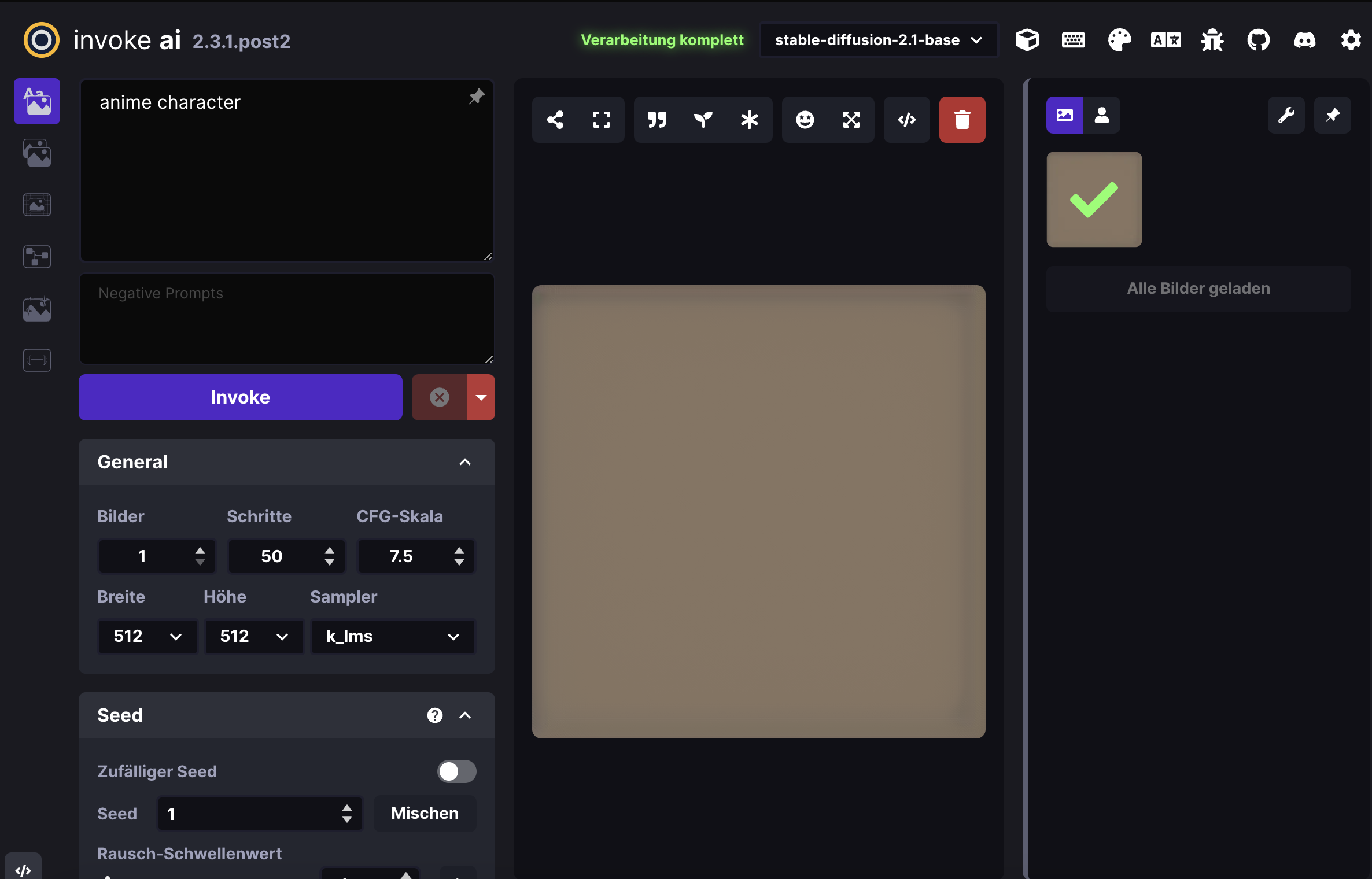The width and height of the screenshot is (1372, 879).
Task: Pin the prompt panel
Action: pyautogui.click(x=476, y=95)
